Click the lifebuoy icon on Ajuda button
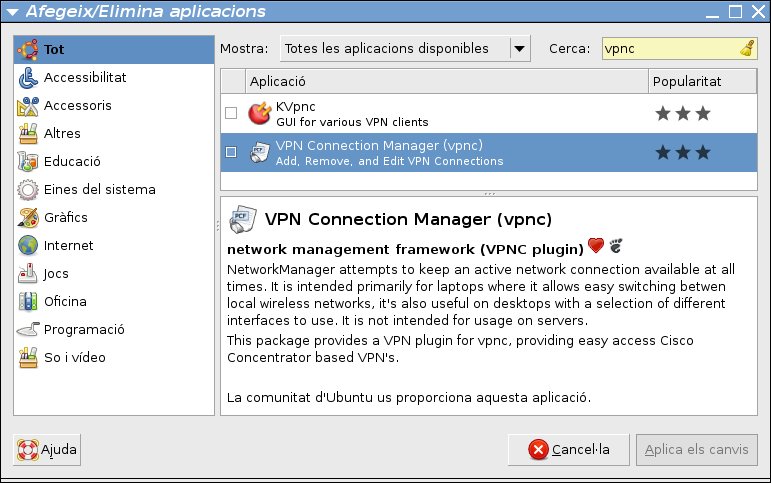 tap(28, 450)
